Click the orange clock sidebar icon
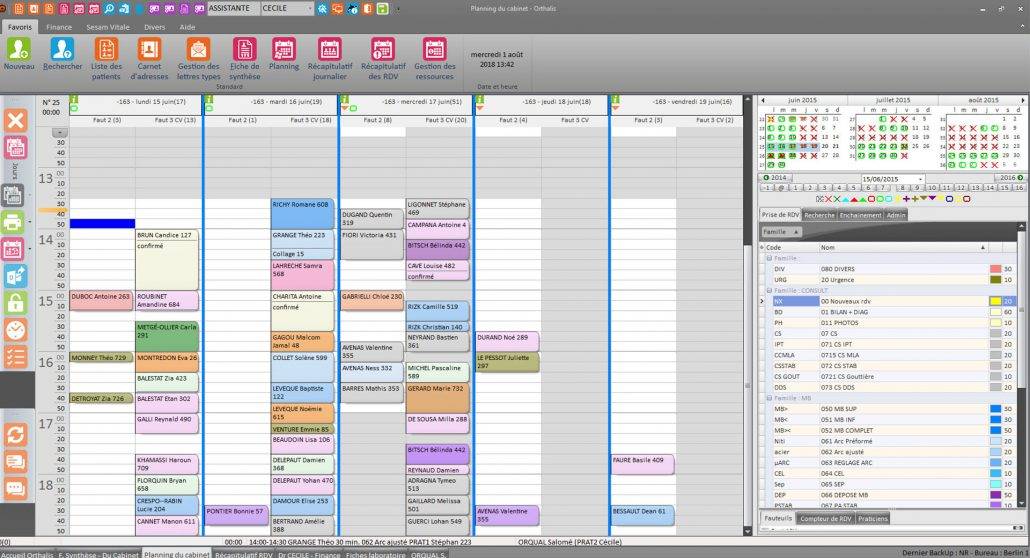1030x558 pixels. (x=15, y=330)
